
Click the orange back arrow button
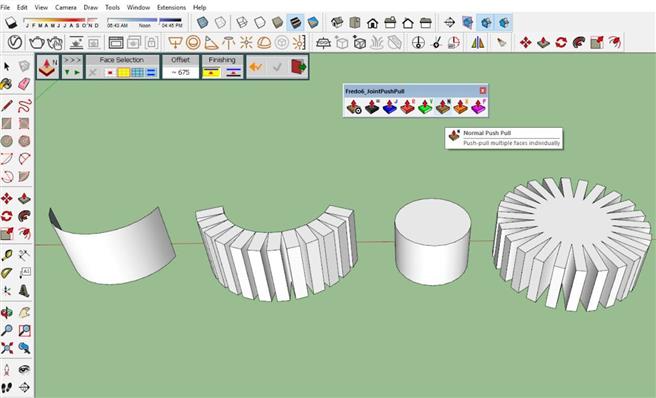click(x=256, y=67)
